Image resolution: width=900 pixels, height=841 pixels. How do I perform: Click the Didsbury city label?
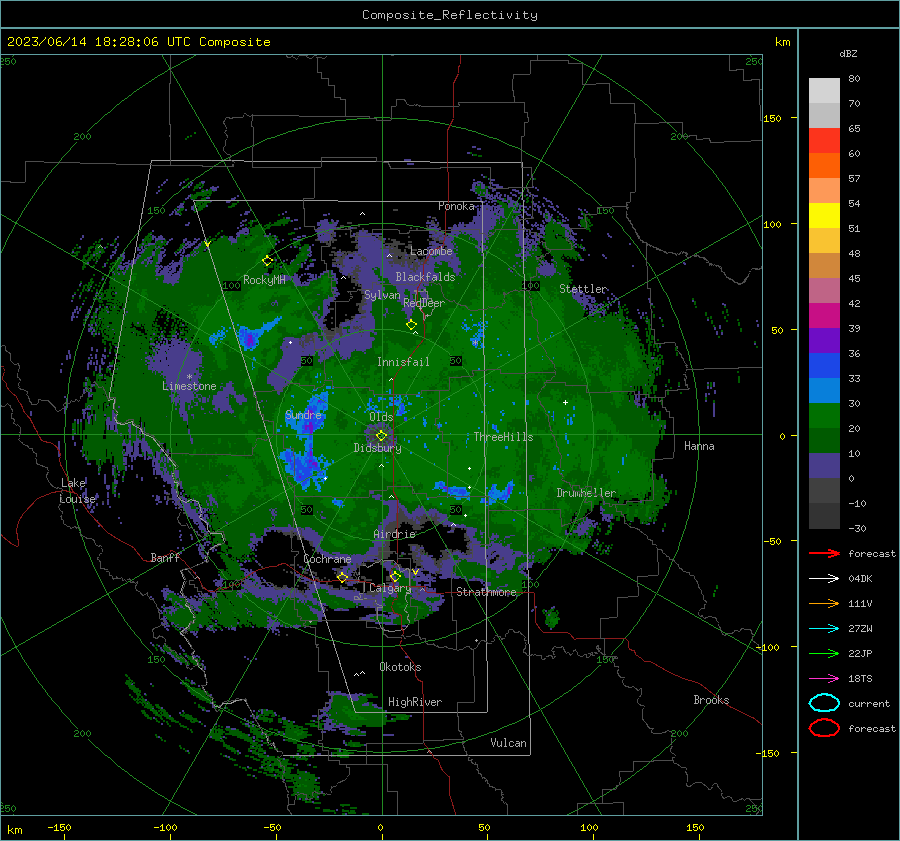[377, 448]
